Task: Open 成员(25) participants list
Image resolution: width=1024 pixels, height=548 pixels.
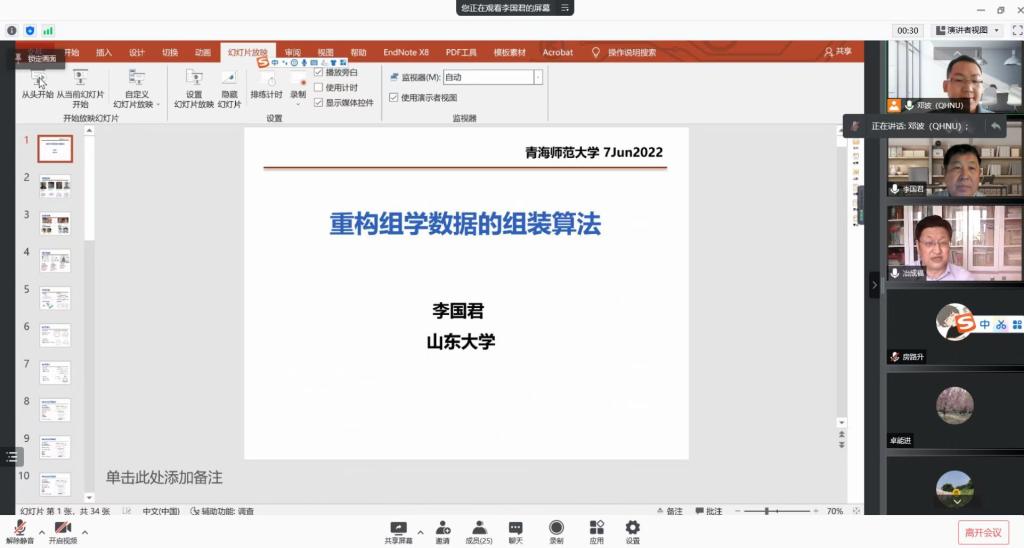Action: pos(479,528)
